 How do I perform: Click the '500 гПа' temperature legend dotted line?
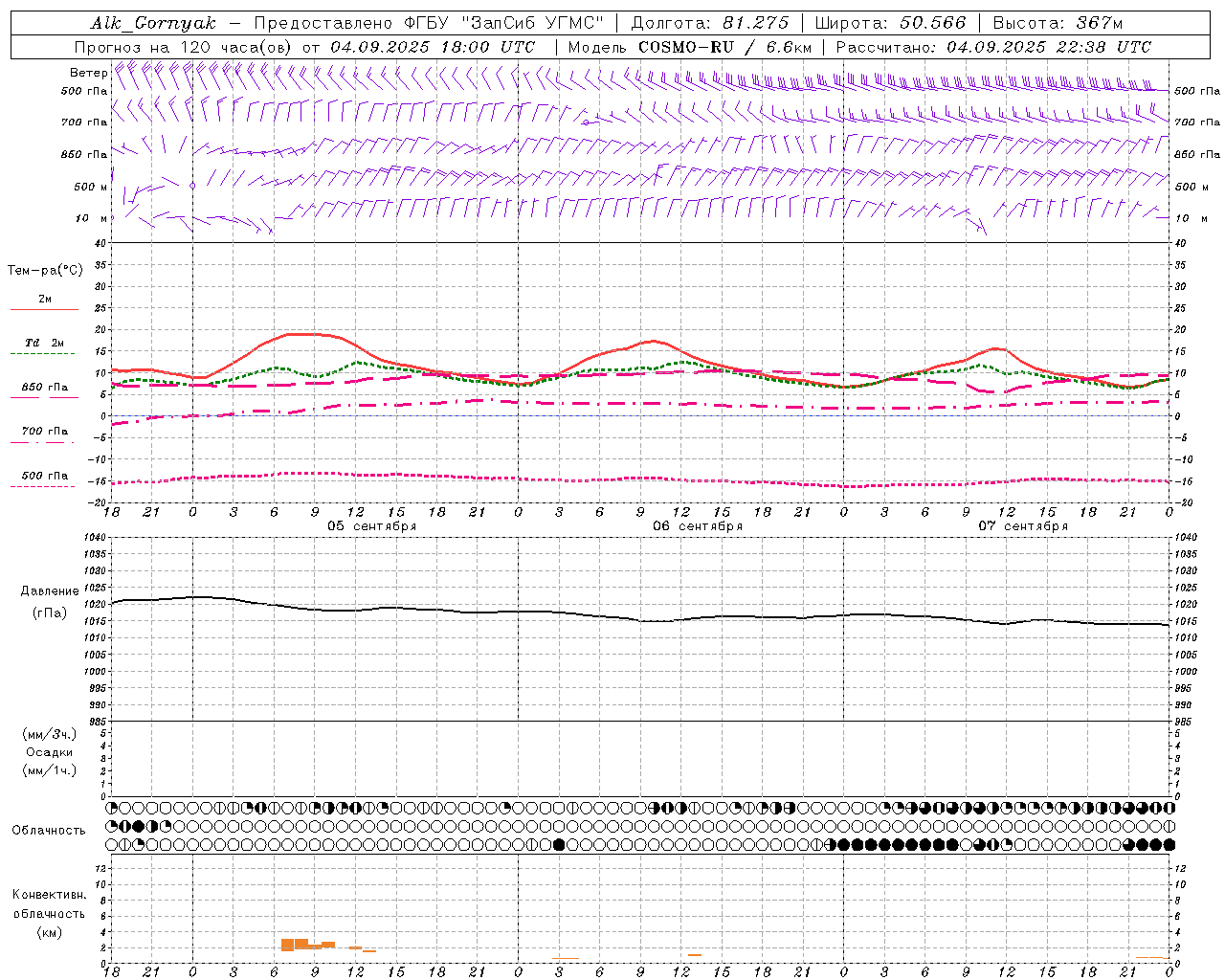42,486
